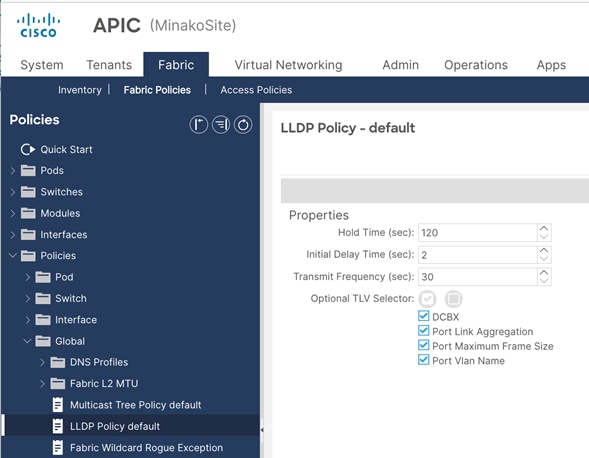Select all optional TLVs with check icon
Image resolution: width=589 pixels, height=458 pixels.
point(427,299)
